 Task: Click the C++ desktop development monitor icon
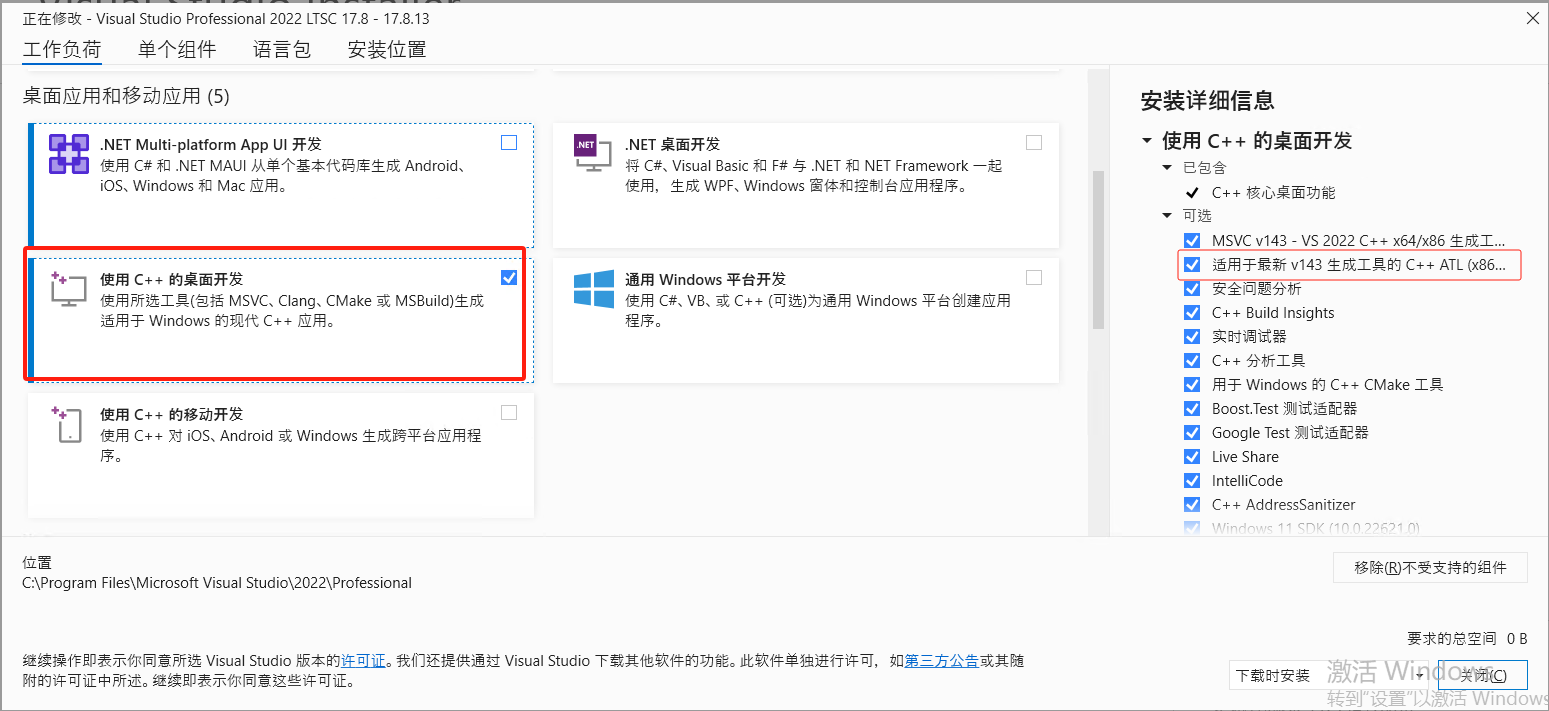click(69, 289)
